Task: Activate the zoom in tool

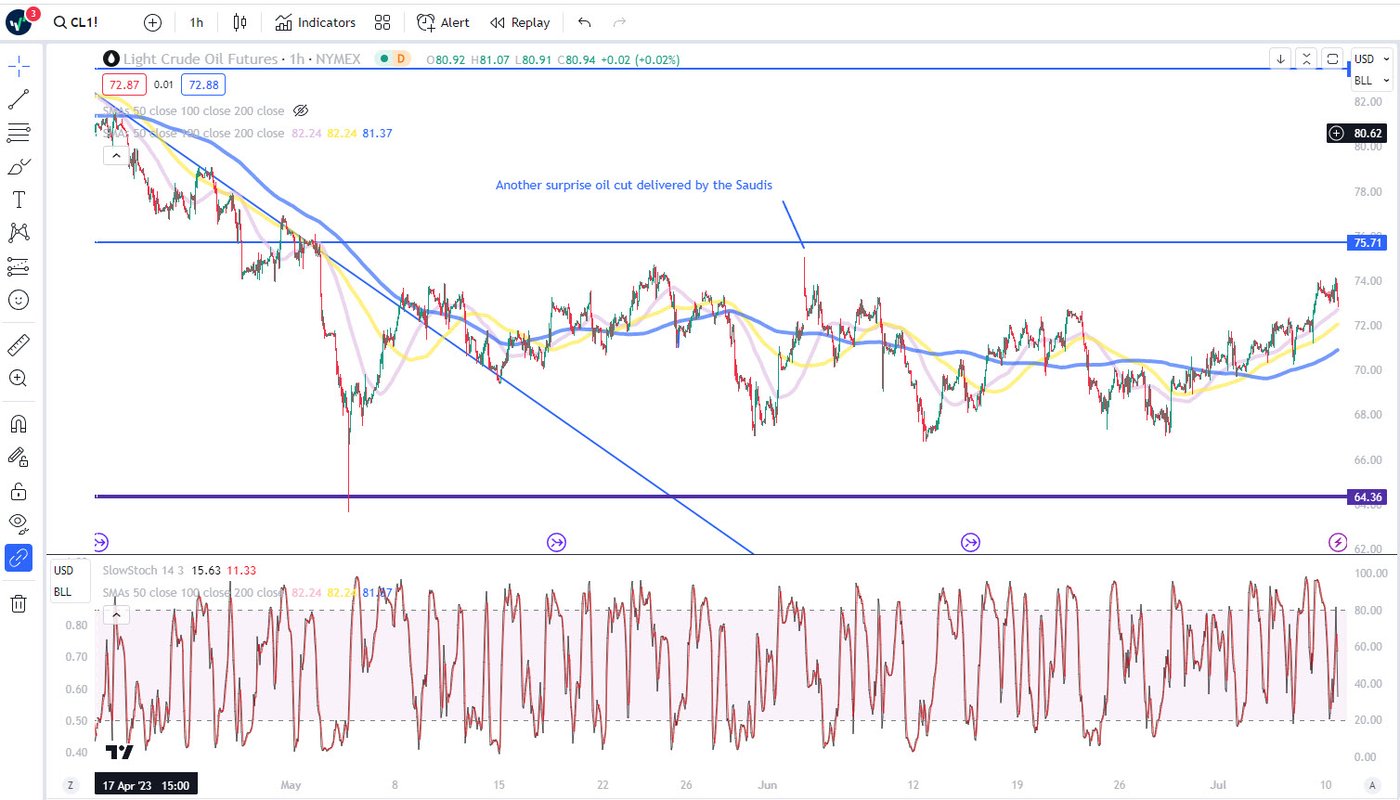Action: click(18, 378)
